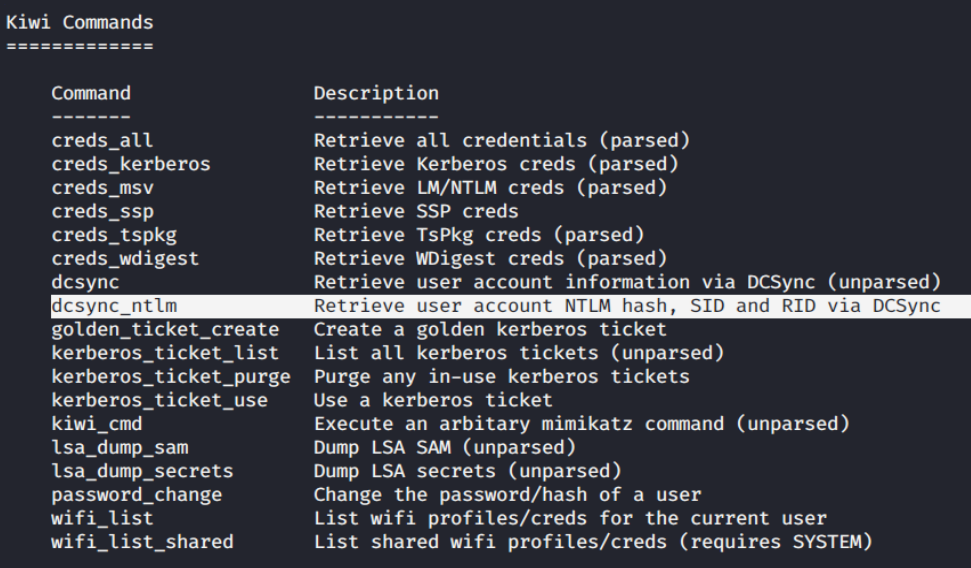Screen dimensions: 971x568
Task: Click the kerberos_ticket_list command entry
Action: (165, 353)
